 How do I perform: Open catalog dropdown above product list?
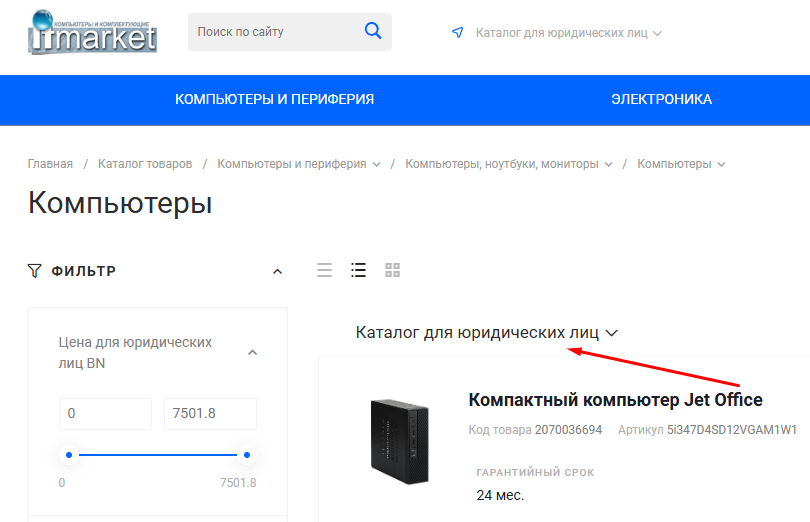[x=487, y=332]
